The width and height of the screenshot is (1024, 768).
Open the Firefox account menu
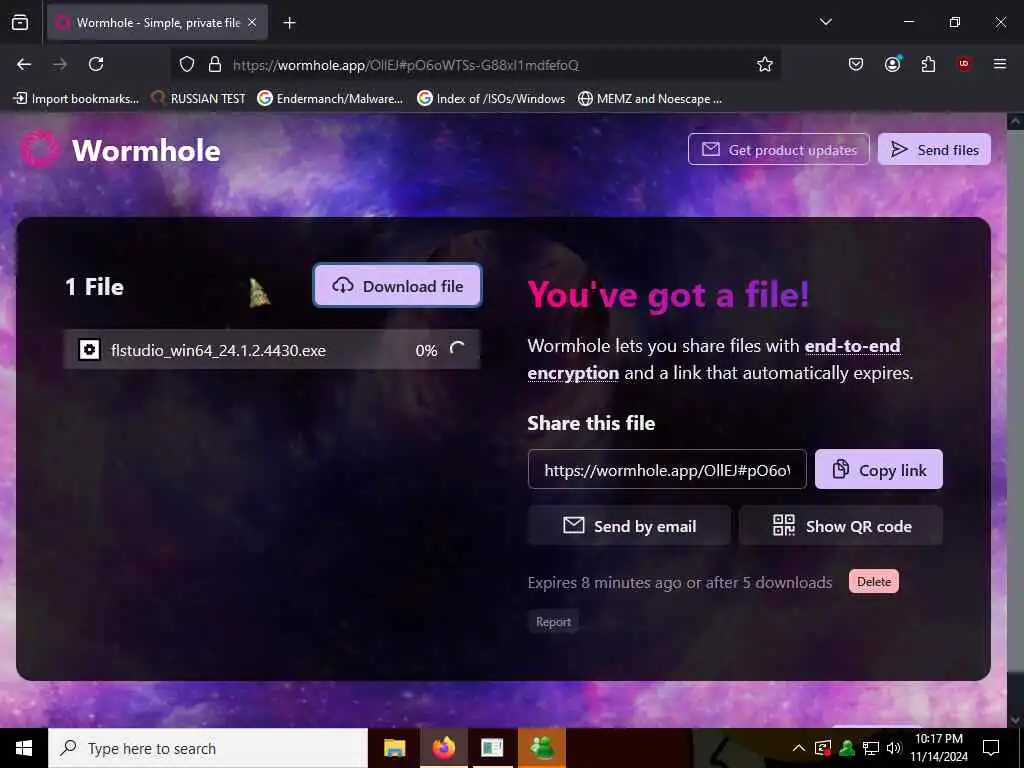[x=892, y=64]
